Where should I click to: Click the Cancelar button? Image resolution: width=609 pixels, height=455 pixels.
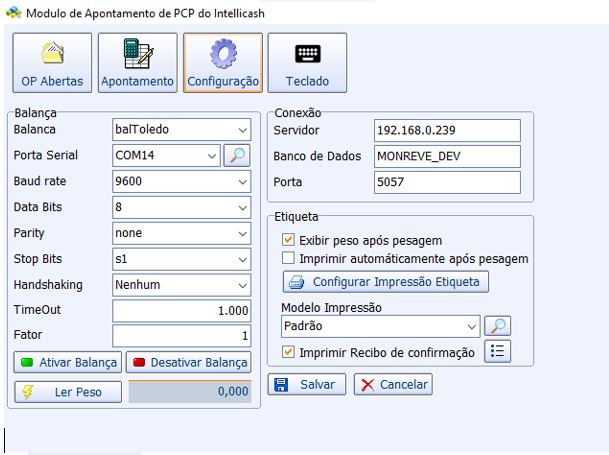(393, 385)
